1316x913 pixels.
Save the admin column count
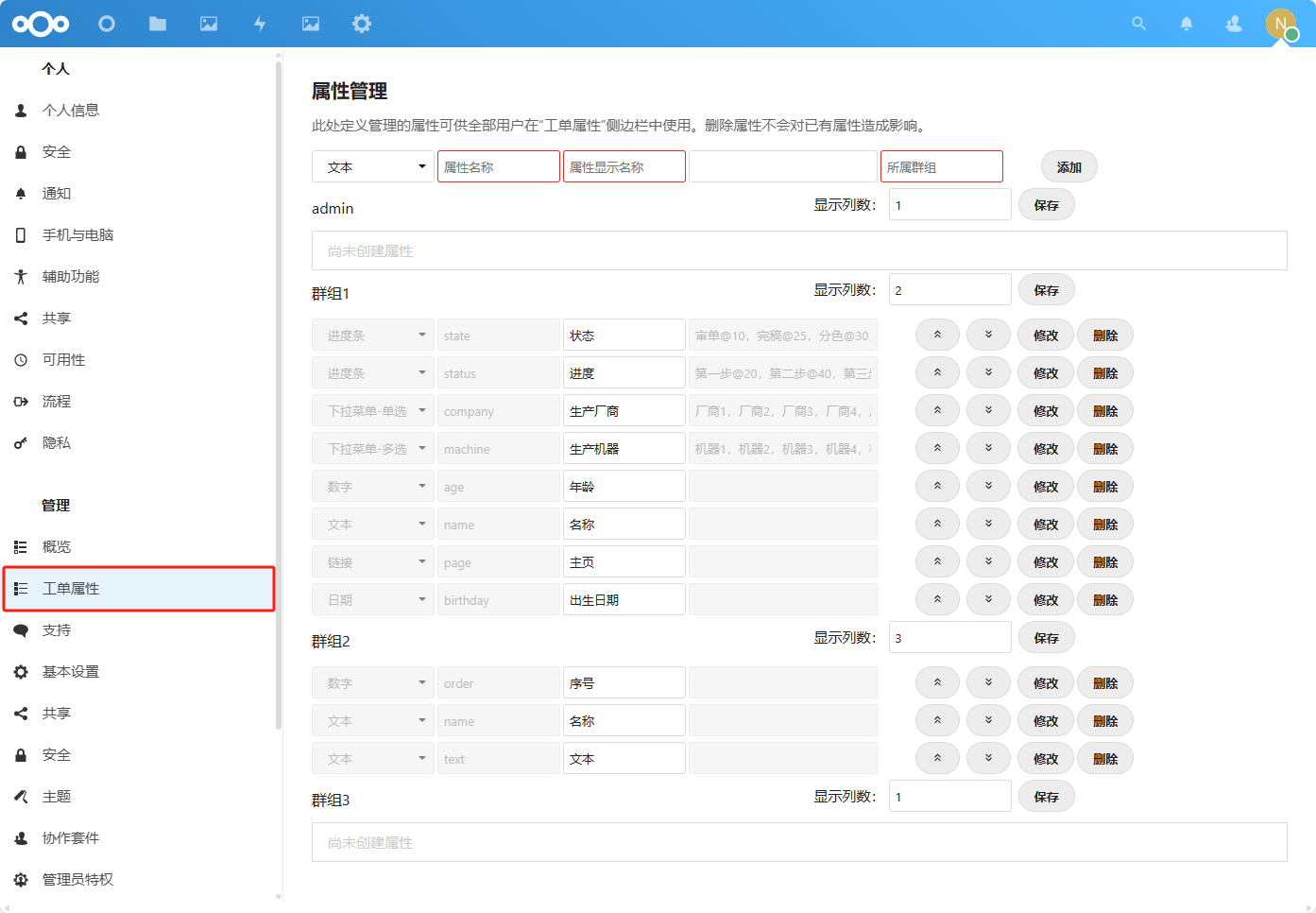click(x=1046, y=204)
